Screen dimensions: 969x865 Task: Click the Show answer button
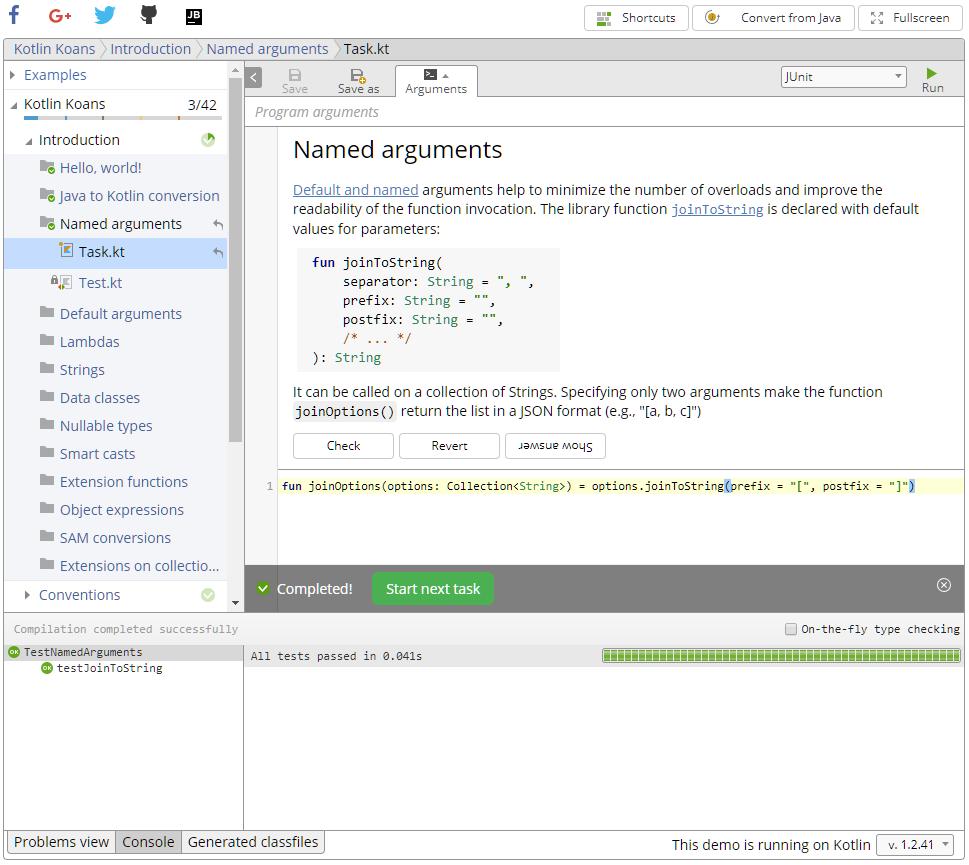point(555,446)
